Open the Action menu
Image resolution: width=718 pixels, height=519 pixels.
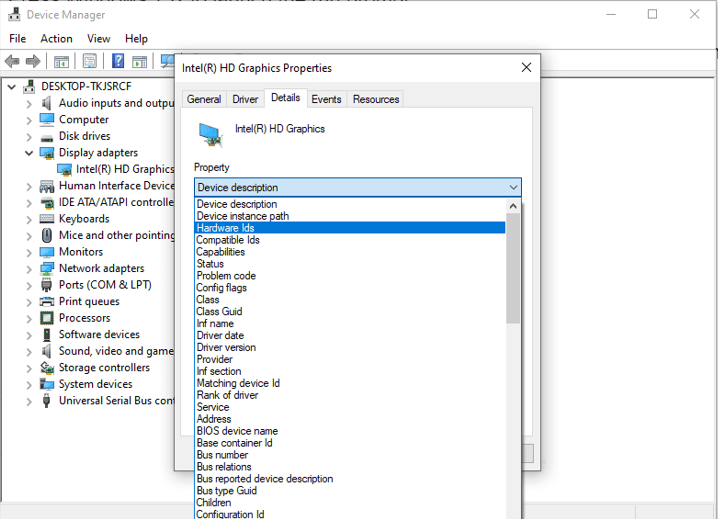point(56,38)
